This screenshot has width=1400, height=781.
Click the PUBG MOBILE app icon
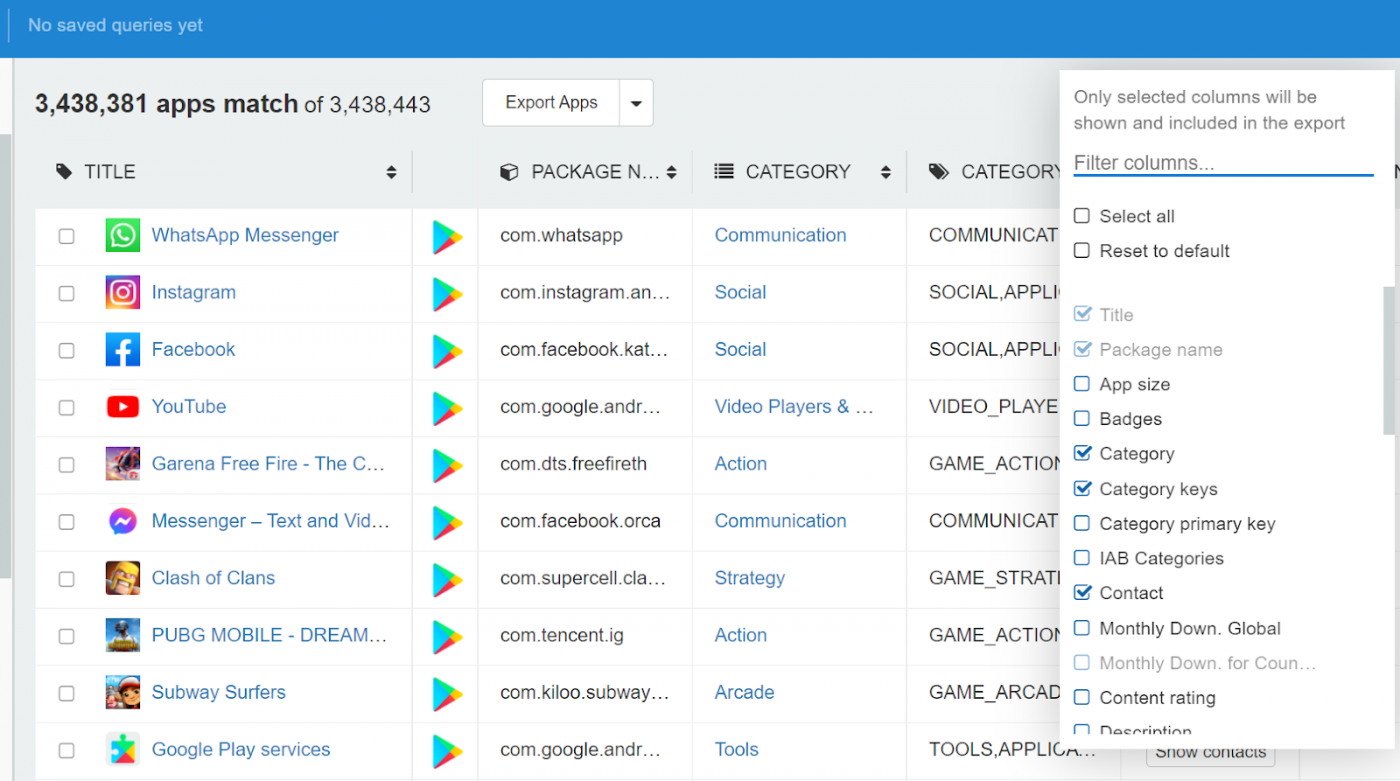tap(123, 635)
